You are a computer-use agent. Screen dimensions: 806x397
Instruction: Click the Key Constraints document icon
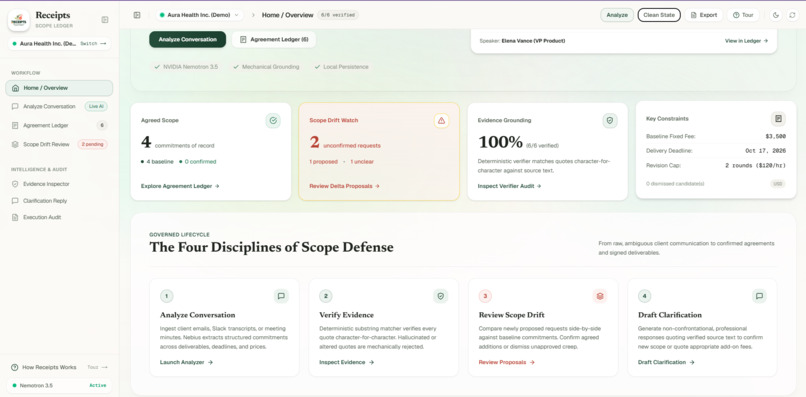[x=778, y=119]
